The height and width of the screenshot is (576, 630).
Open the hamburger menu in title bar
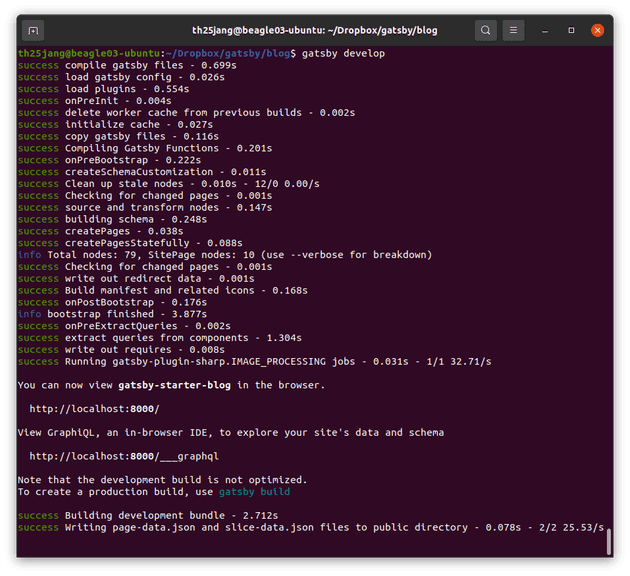[513, 30]
